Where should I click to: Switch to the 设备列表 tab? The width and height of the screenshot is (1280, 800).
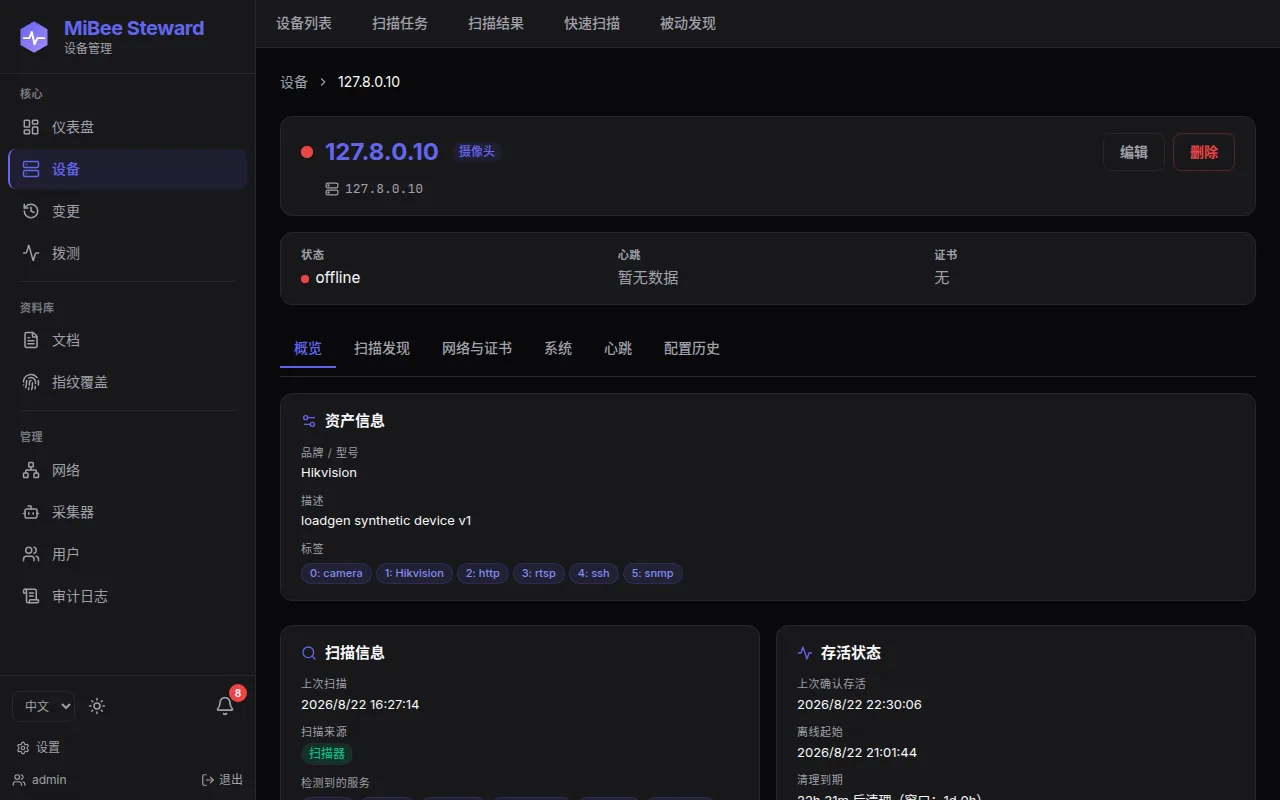point(304,23)
